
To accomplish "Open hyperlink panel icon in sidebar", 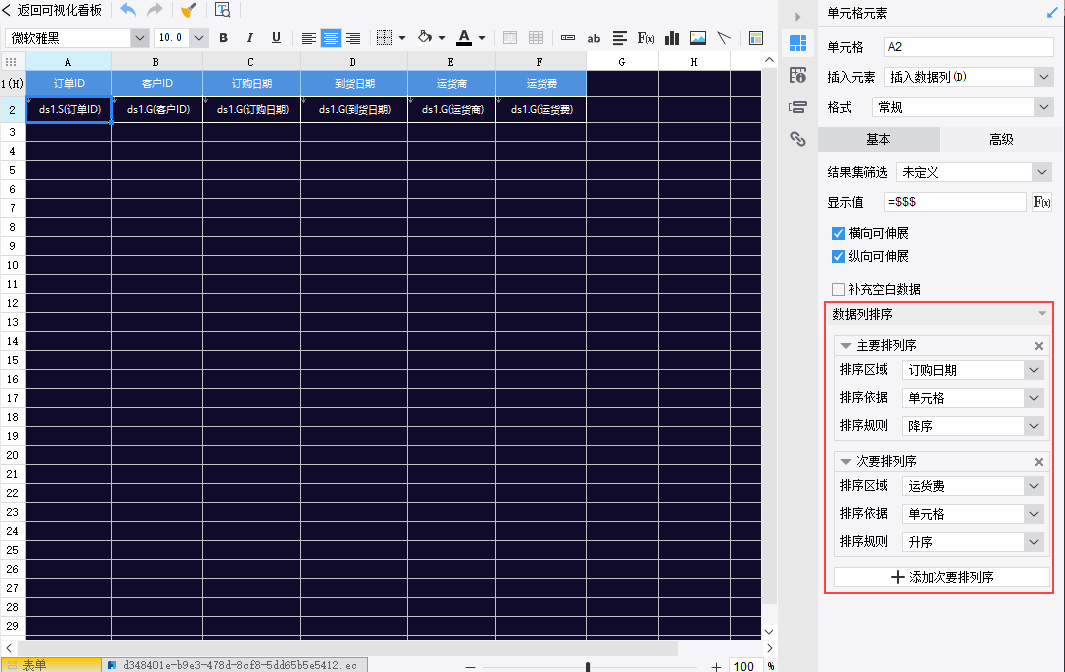I will pos(798,139).
